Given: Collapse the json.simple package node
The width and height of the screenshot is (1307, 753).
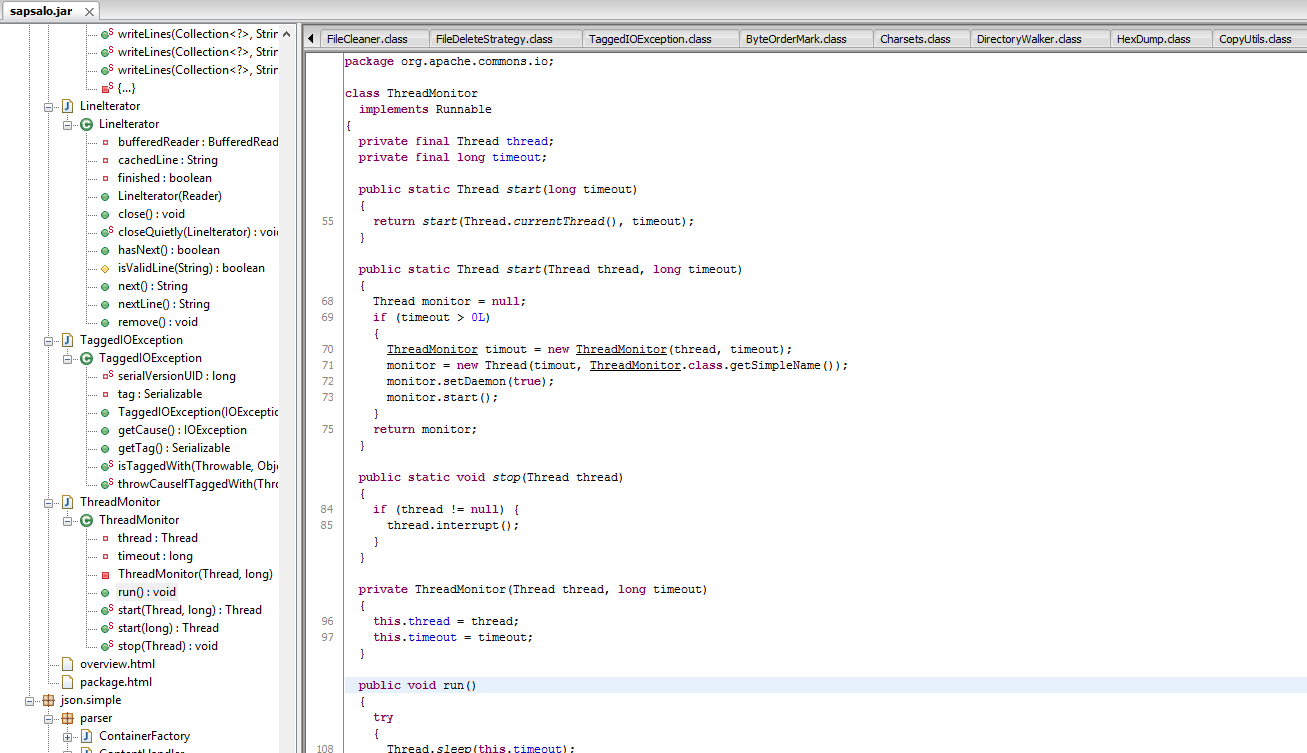Looking at the screenshot, I should 30,700.
